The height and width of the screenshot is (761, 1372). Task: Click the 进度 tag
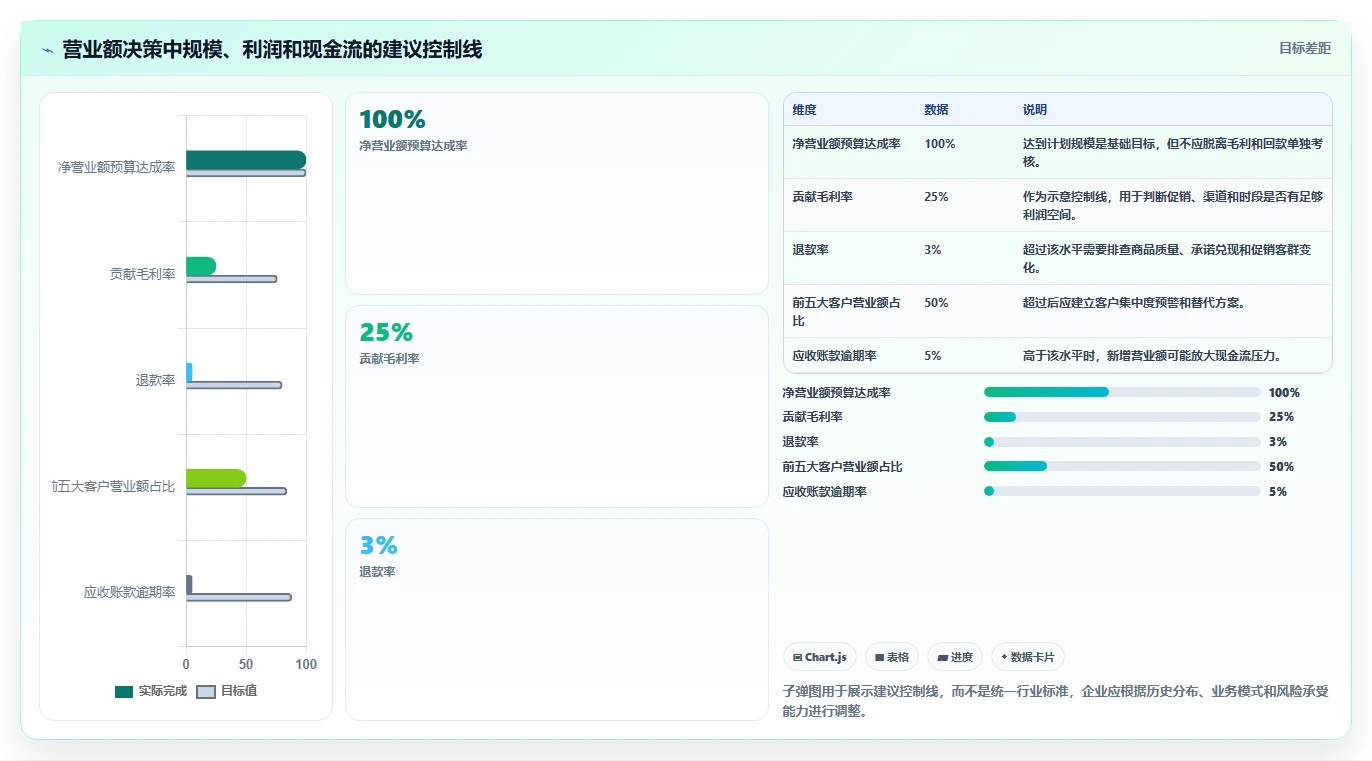pos(955,657)
